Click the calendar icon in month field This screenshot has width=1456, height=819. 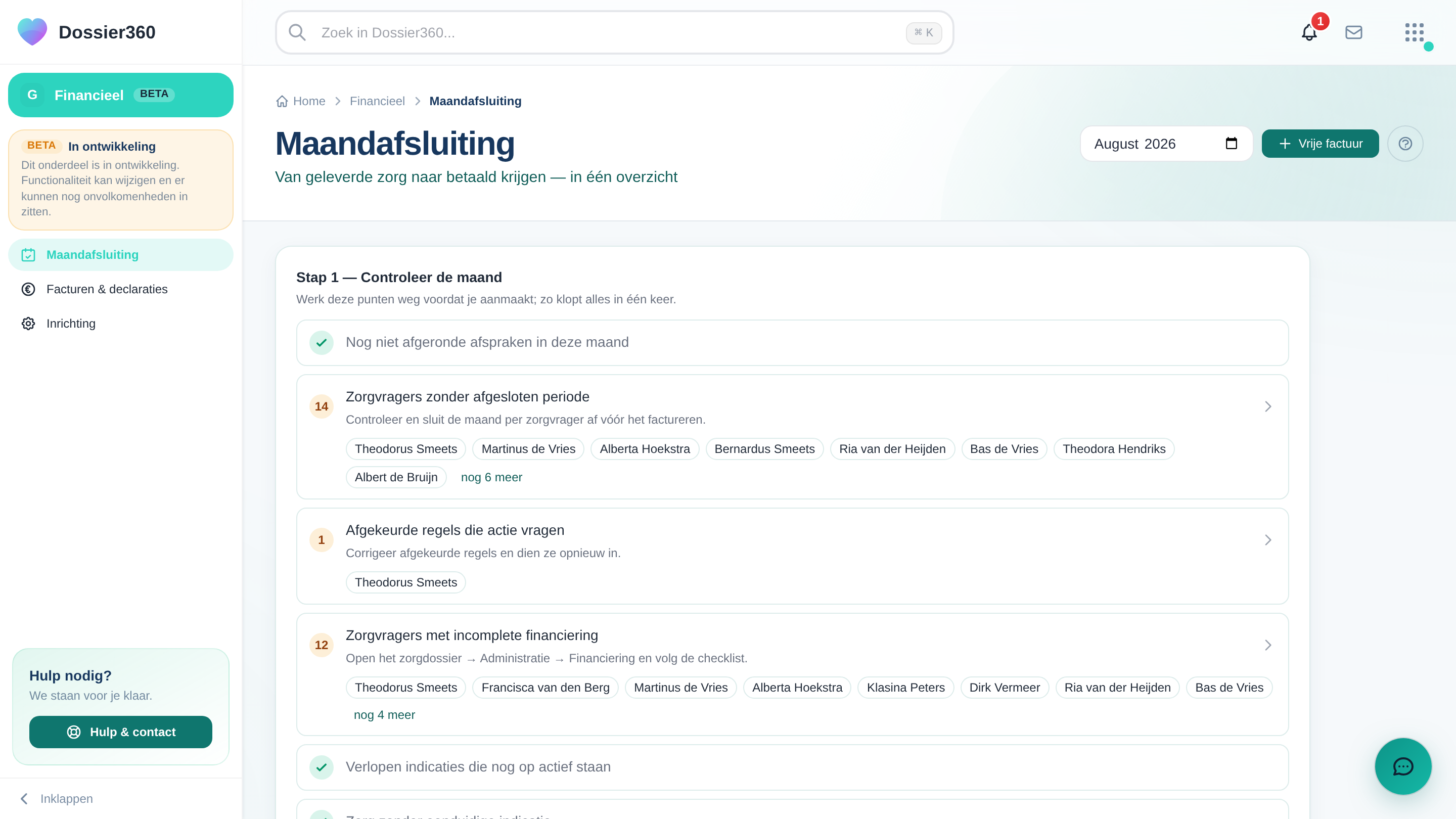pyautogui.click(x=1231, y=144)
